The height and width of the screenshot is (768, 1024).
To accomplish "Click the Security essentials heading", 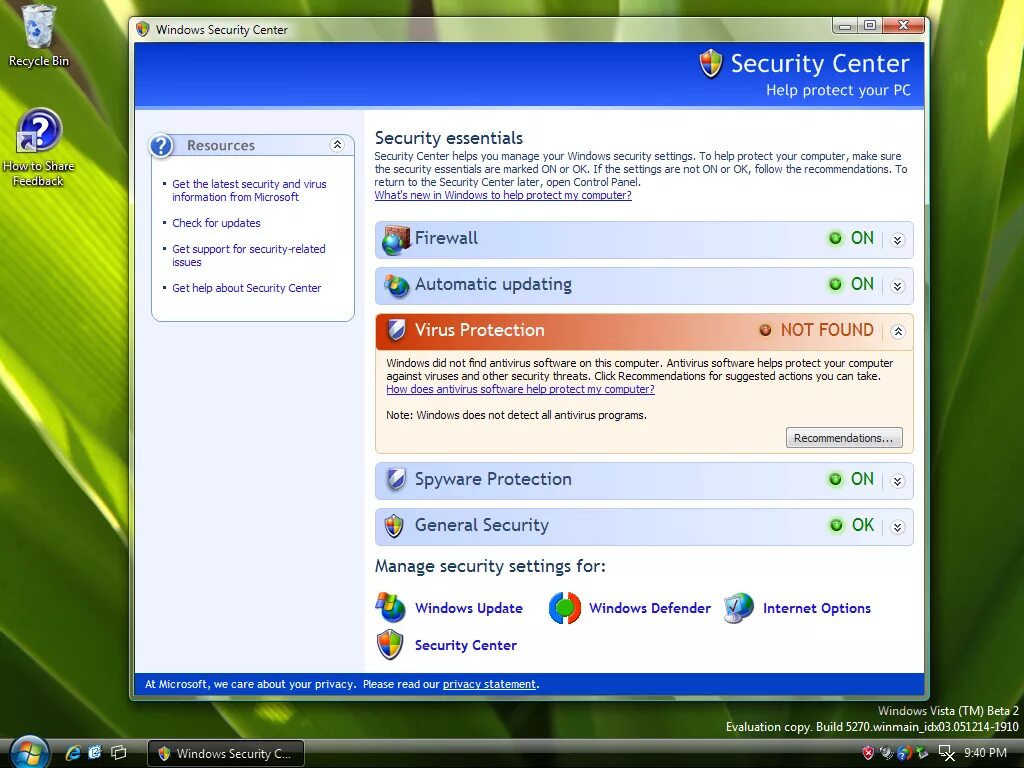I will coord(449,138).
